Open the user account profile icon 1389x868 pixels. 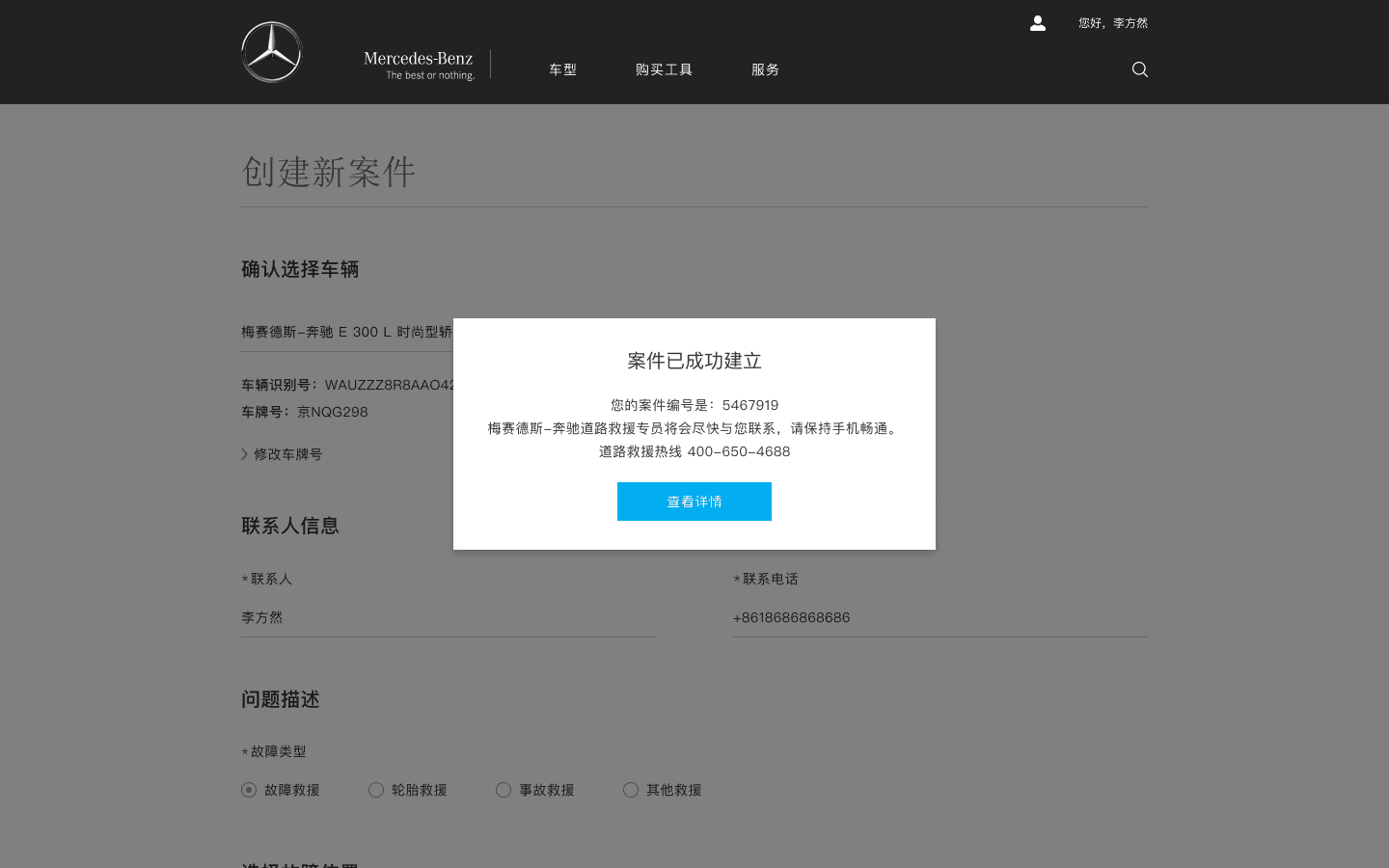coord(1038,23)
